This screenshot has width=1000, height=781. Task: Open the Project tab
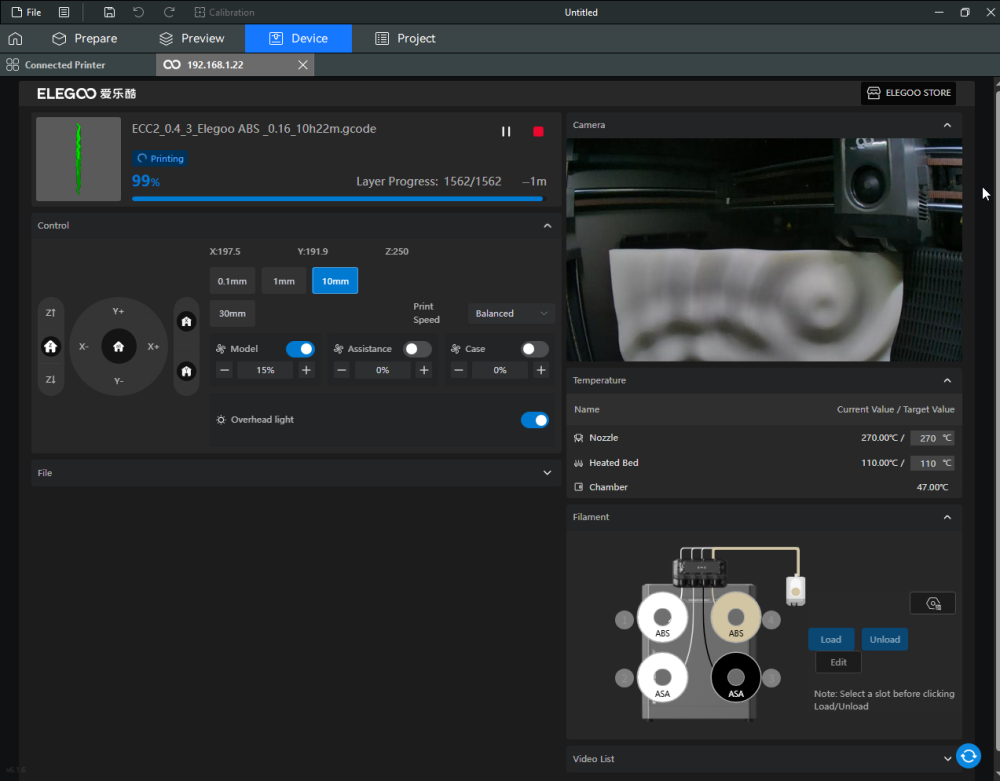tap(405, 39)
